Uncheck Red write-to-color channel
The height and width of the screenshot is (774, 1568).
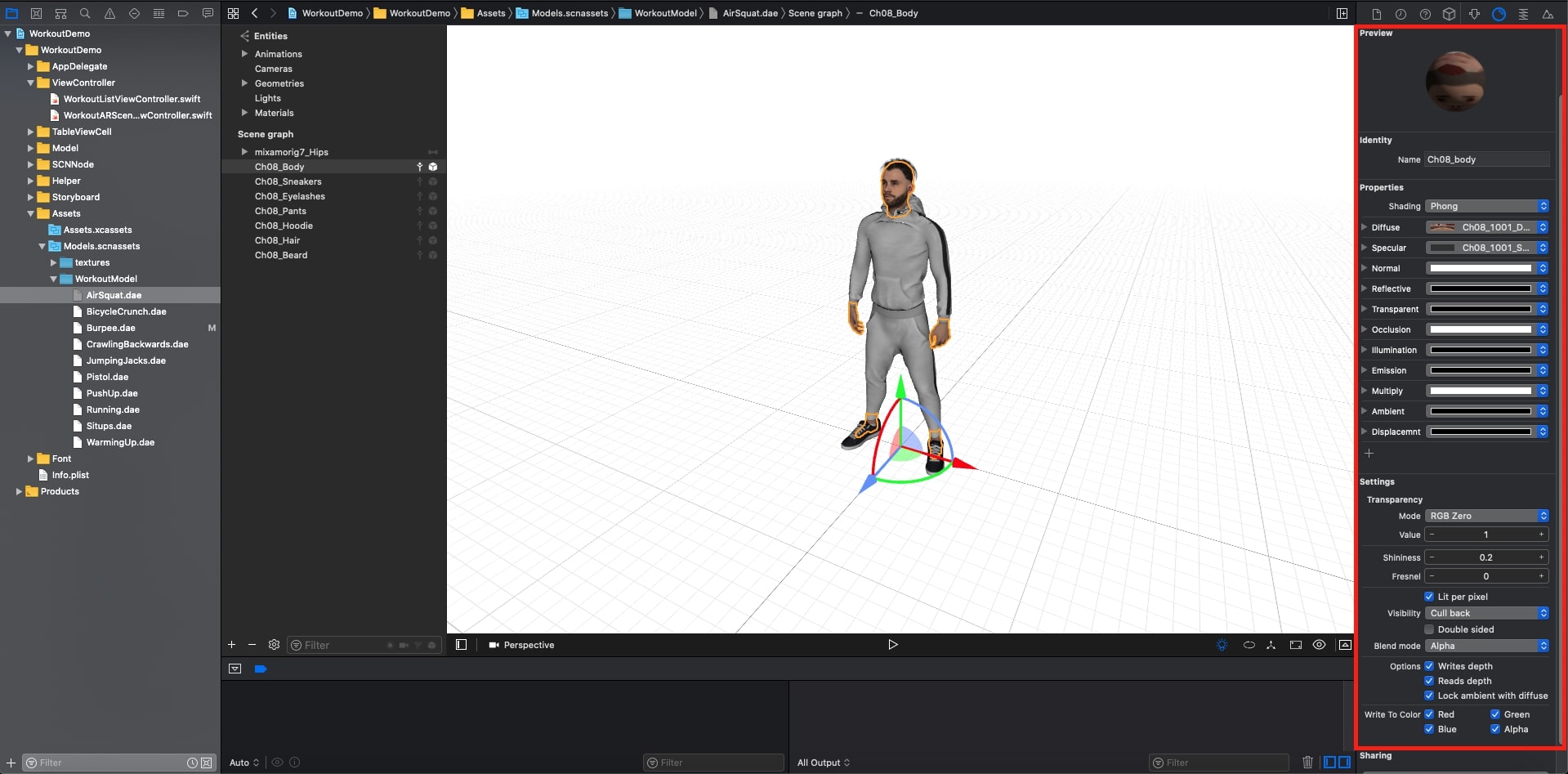[1429, 714]
